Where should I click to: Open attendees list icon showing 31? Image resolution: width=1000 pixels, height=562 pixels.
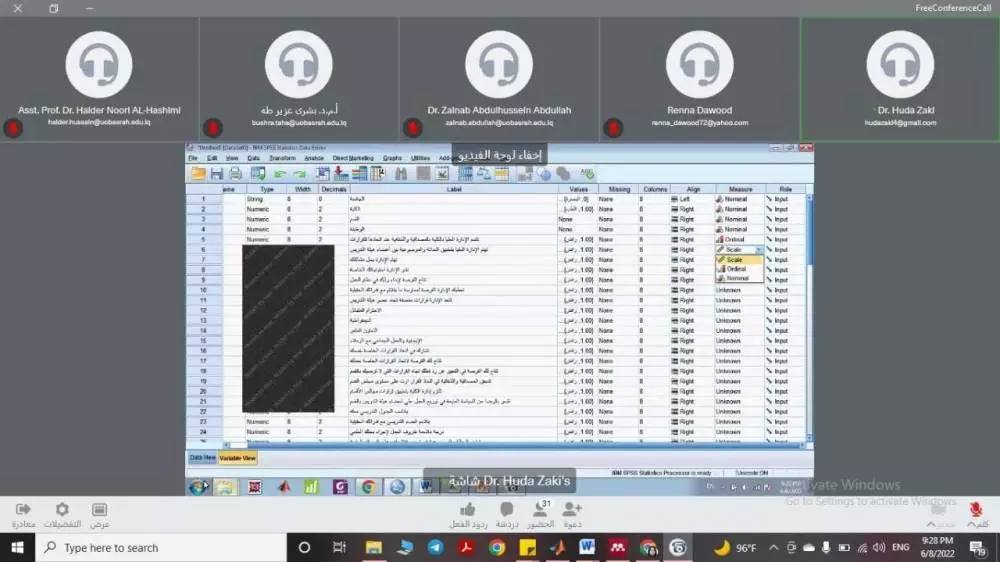coord(540,510)
